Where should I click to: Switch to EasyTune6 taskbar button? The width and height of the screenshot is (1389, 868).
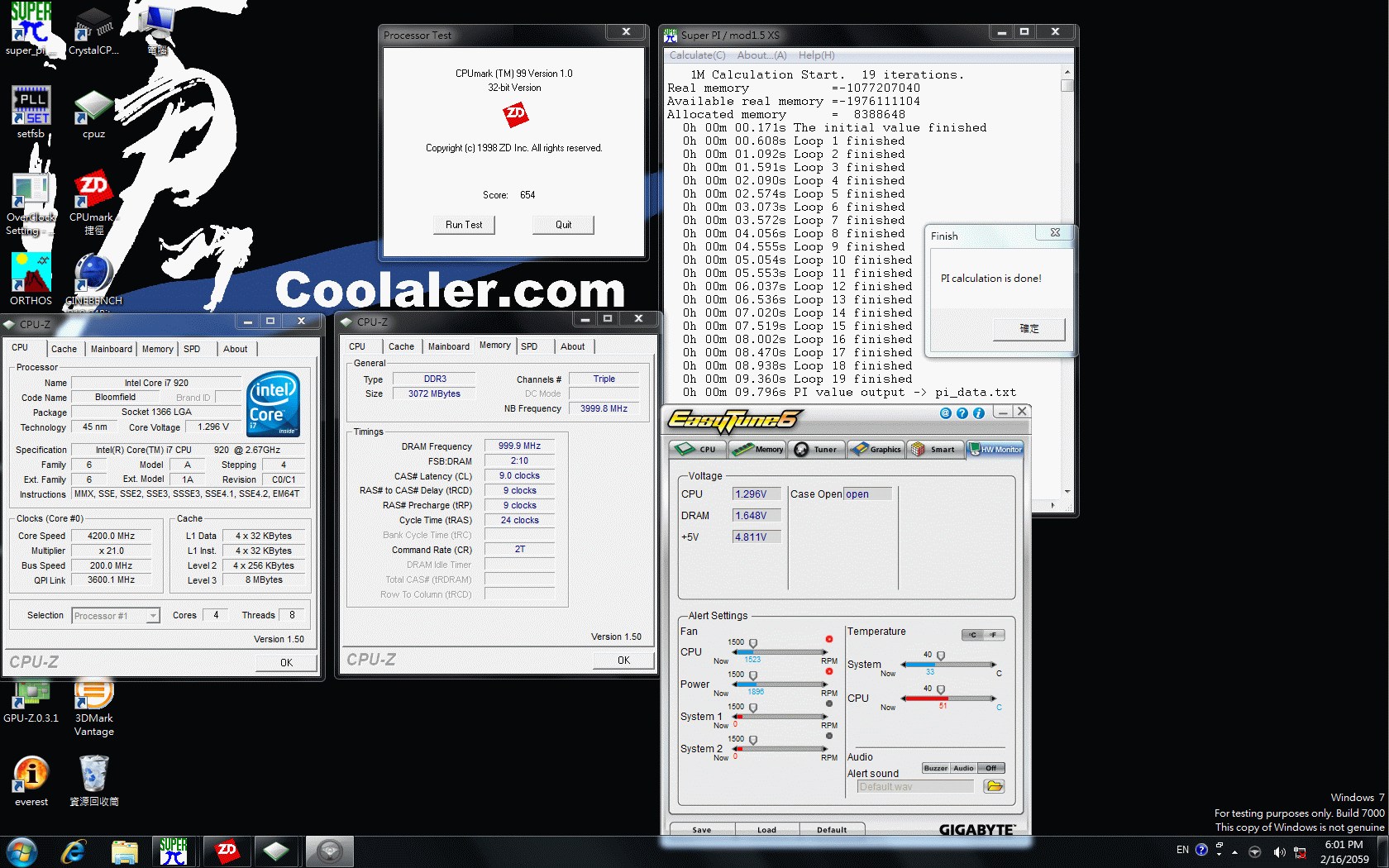[329, 851]
